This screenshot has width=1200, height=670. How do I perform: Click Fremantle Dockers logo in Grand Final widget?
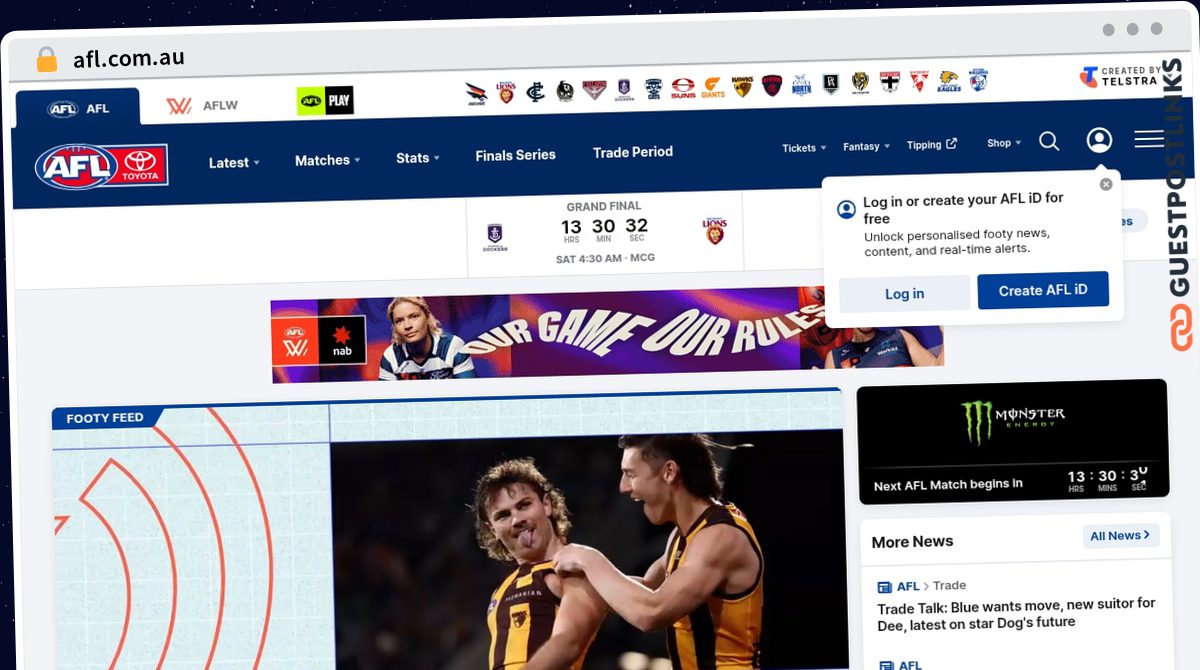point(495,236)
